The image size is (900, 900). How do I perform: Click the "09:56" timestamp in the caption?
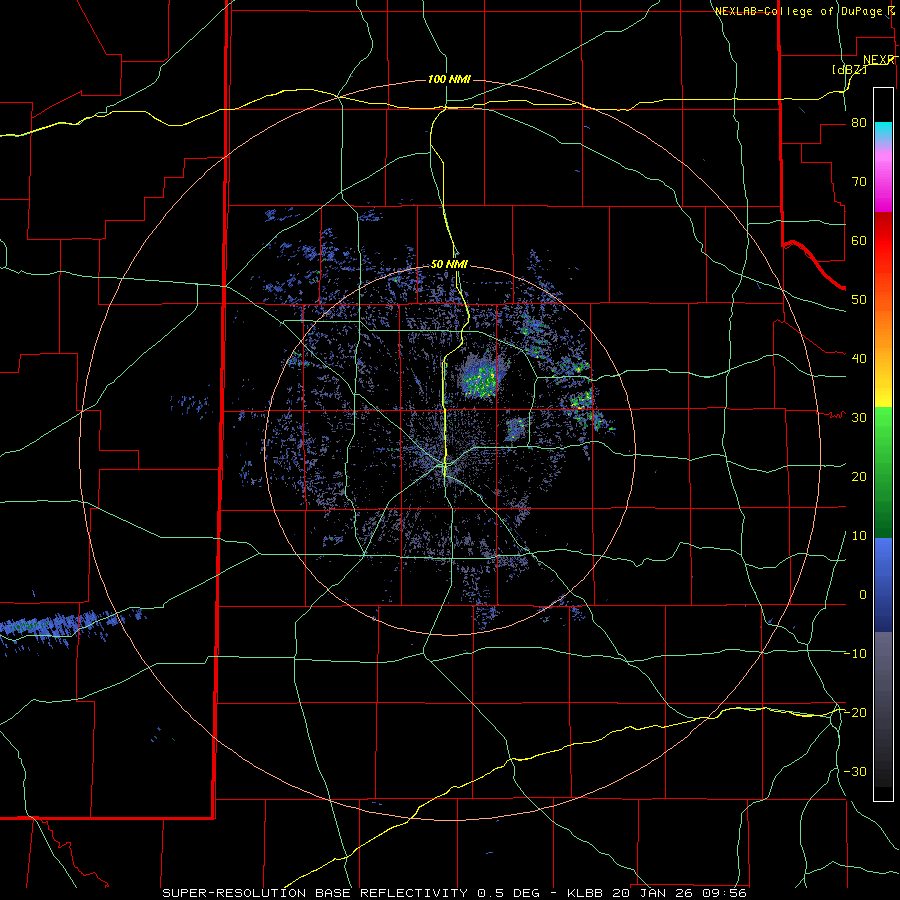tap(723, 893)
